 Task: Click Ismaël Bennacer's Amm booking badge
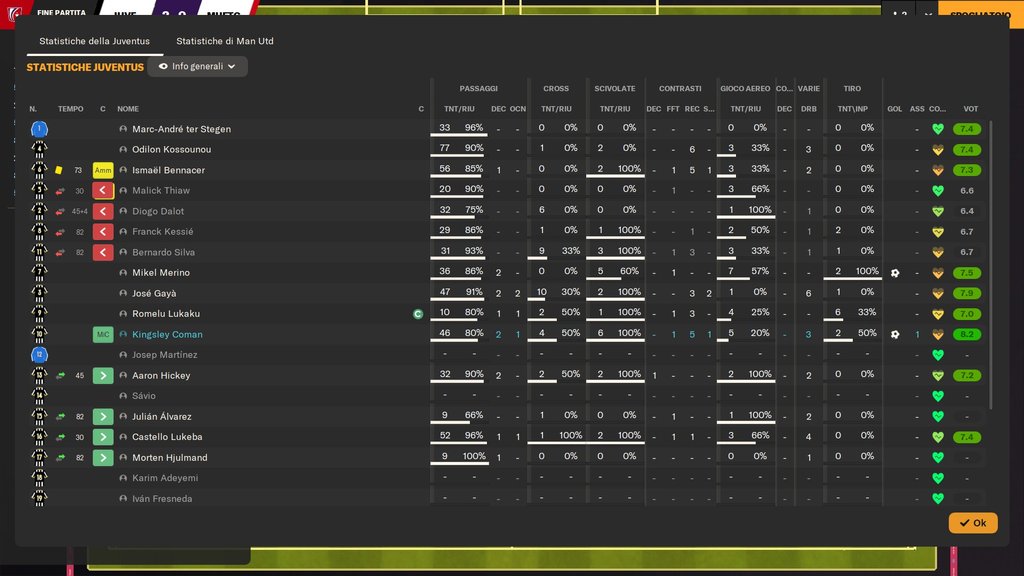tap(103, 170)
